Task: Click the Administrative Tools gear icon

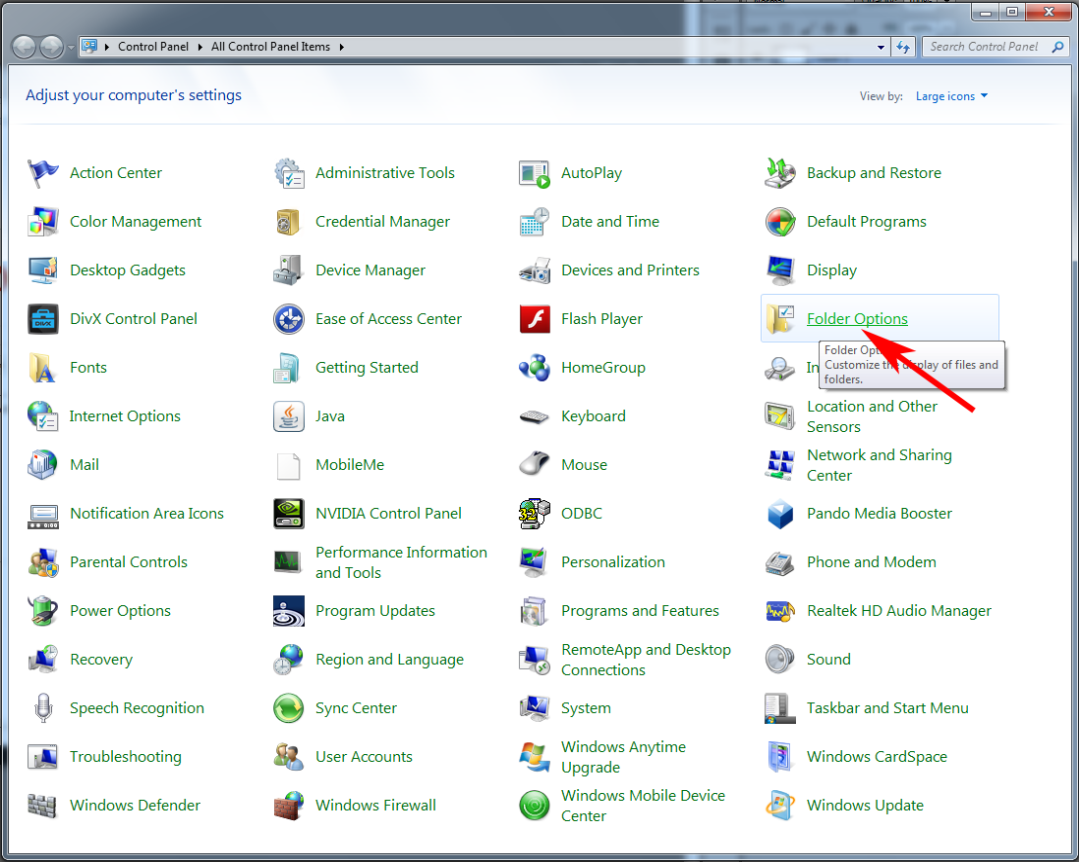Action: coord(288,173)
